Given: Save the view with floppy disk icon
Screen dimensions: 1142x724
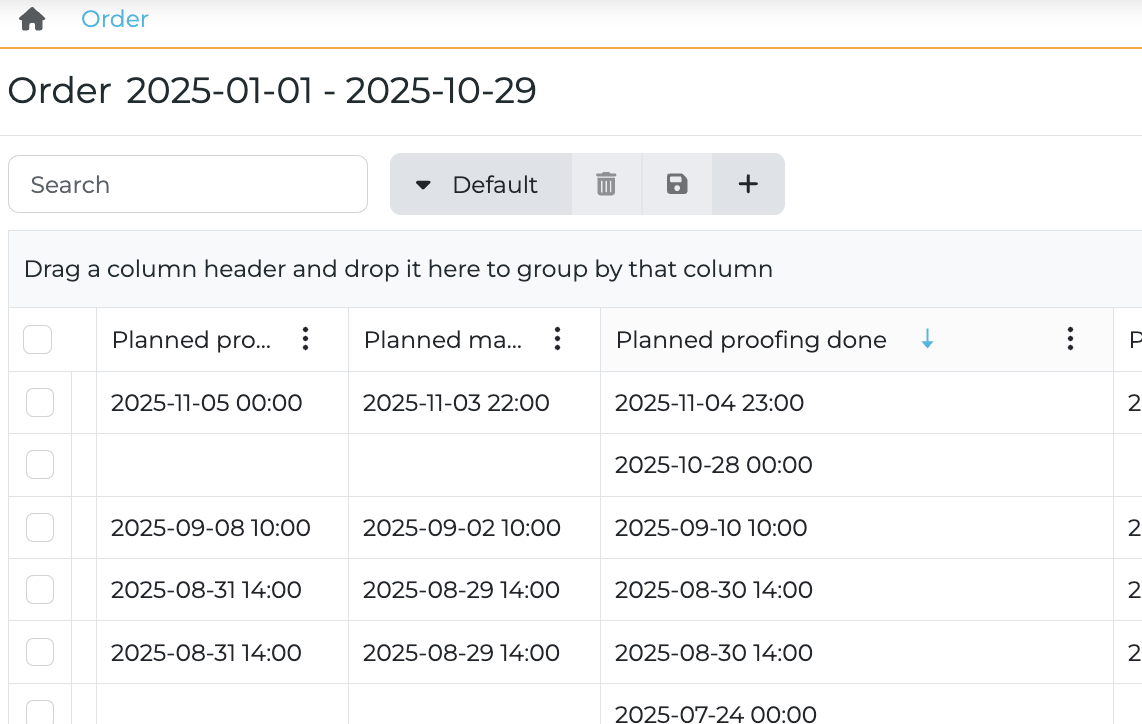Looking at the screenshot, I should (x=677, y=184).
